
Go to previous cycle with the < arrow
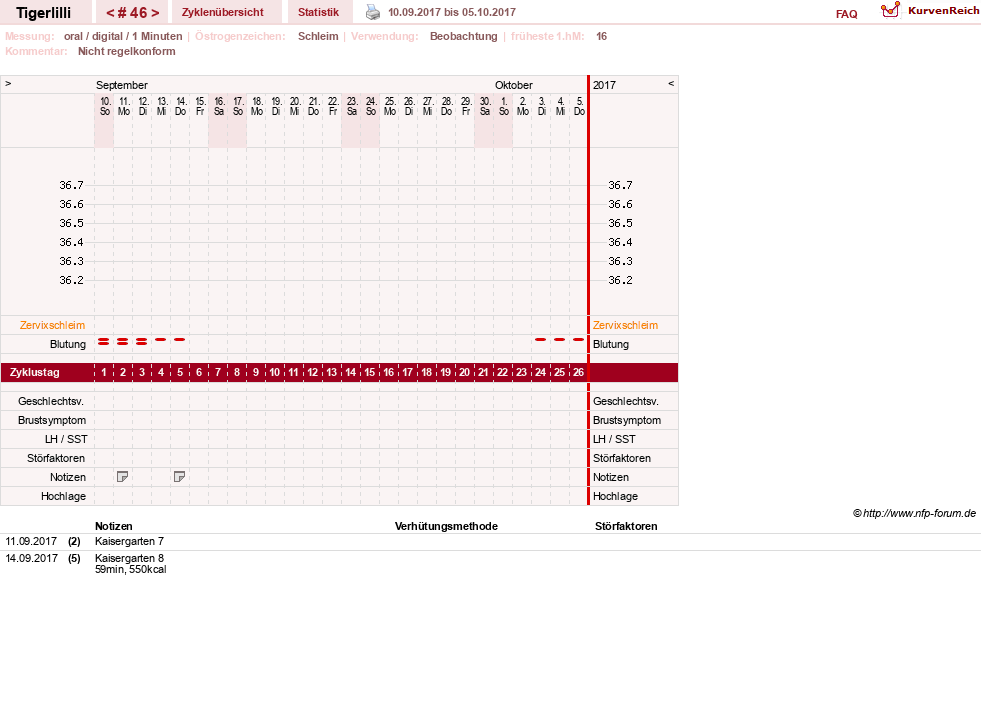click(111, 13)
